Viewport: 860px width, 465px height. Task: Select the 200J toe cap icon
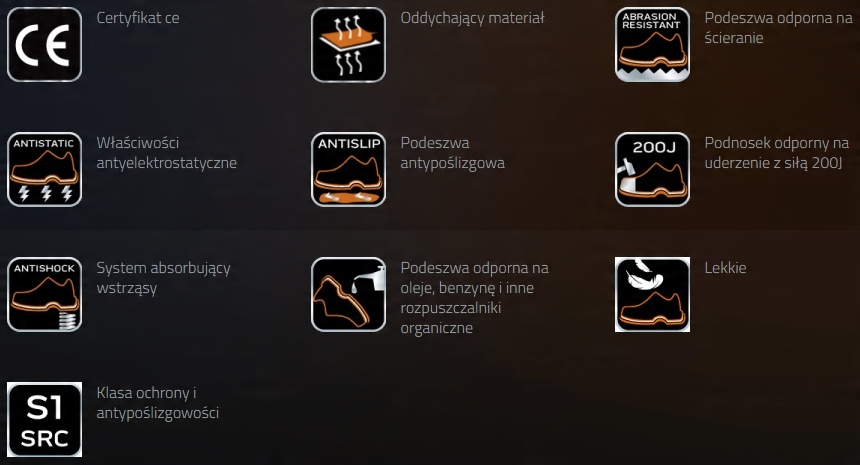click(652, 169)
